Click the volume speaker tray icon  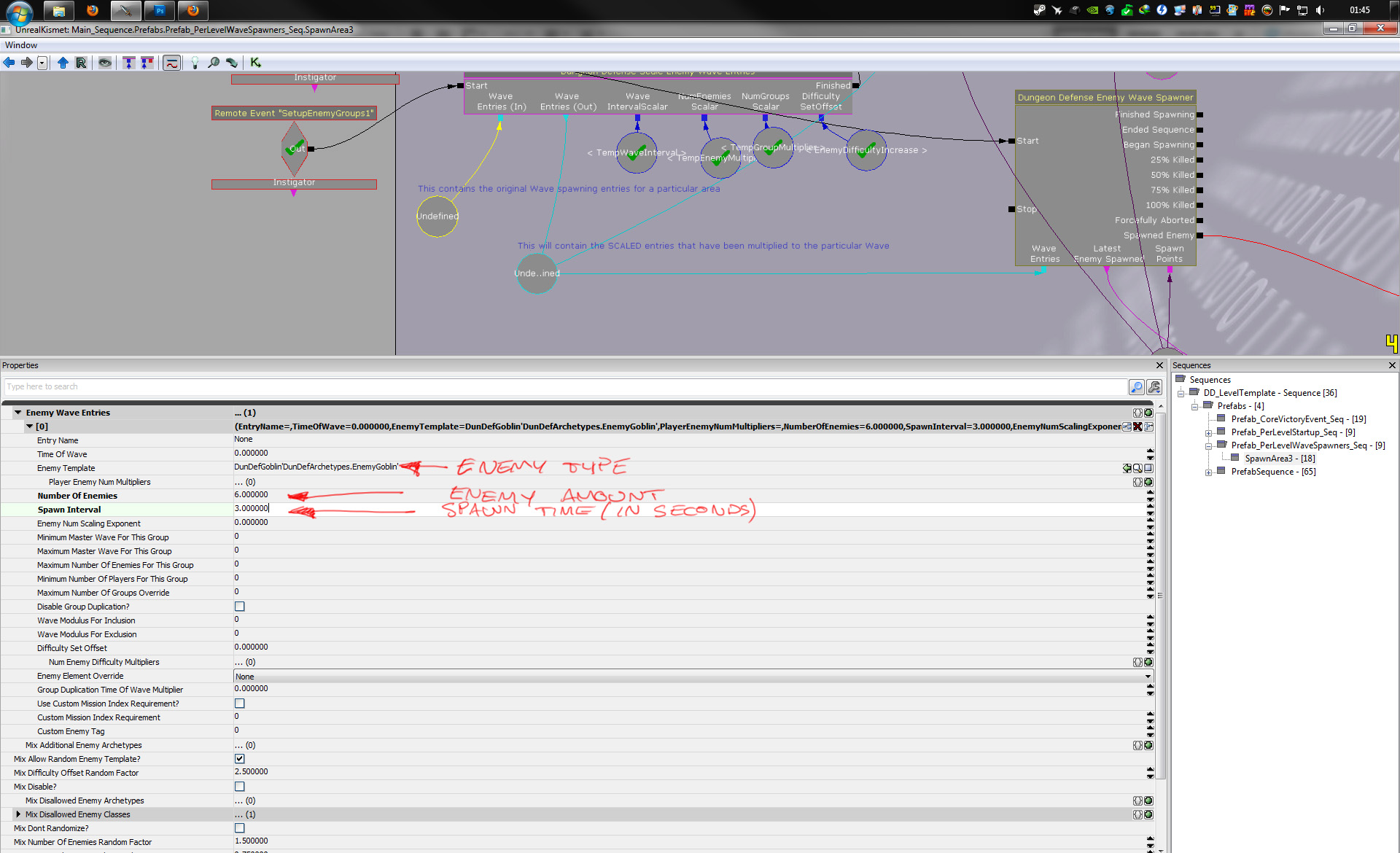(x=1320, y=10)
